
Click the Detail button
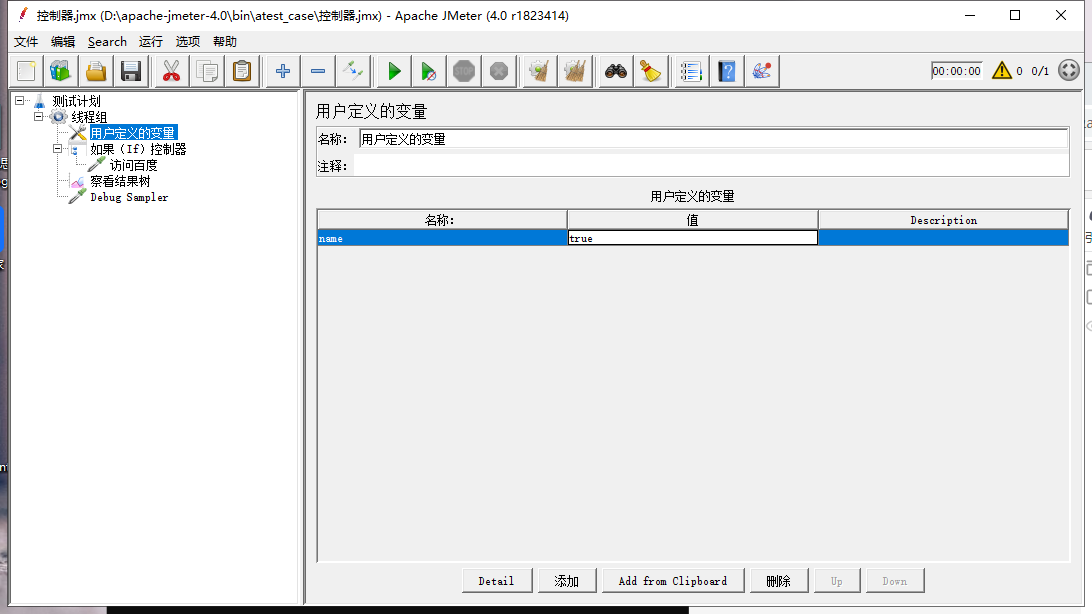tap(497, 580)
